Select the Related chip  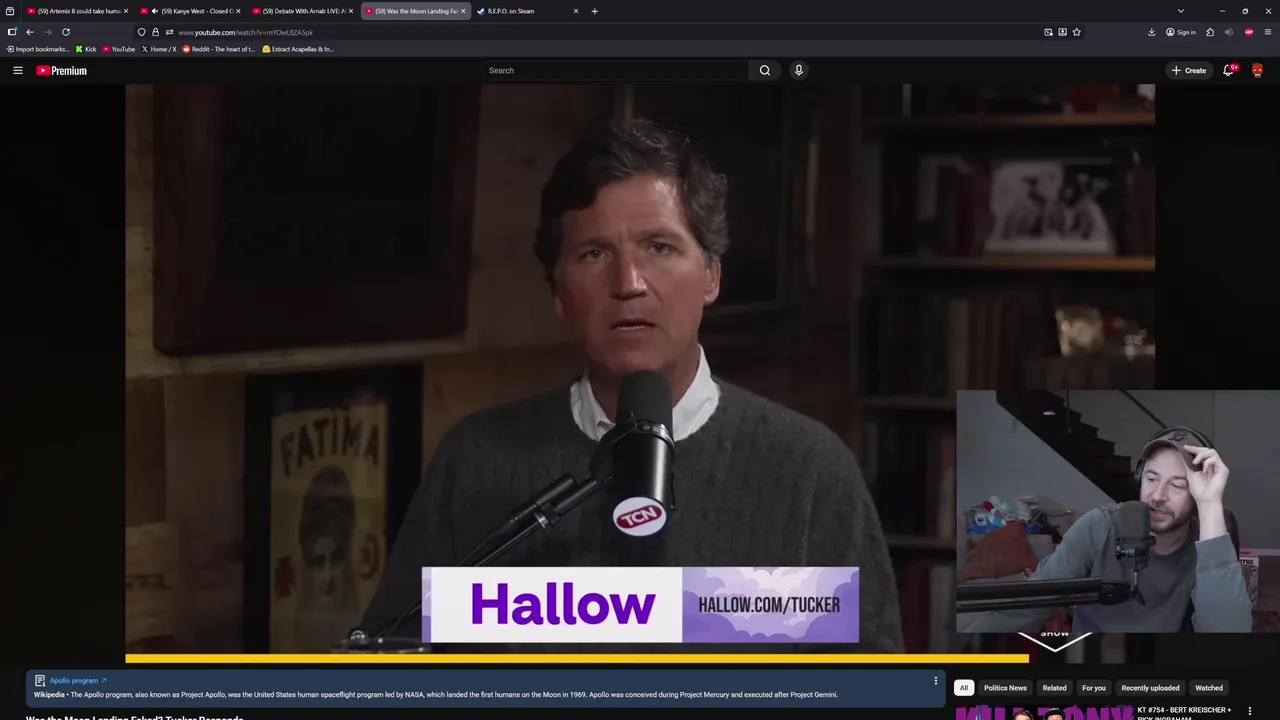click(1054, 688)
